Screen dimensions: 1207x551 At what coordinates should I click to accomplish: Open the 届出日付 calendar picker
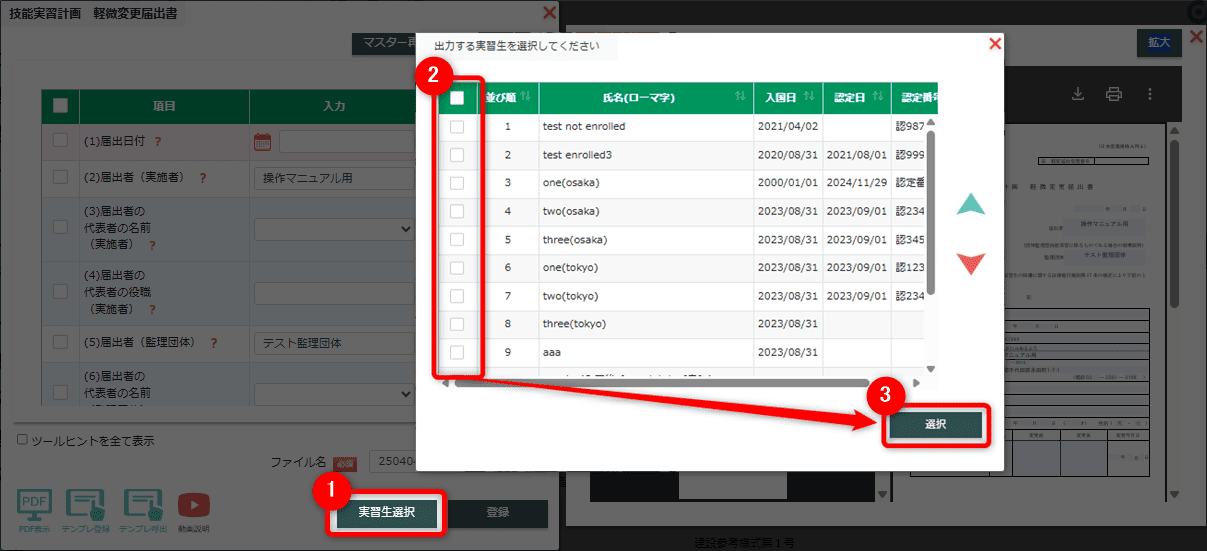click(263, 142)
